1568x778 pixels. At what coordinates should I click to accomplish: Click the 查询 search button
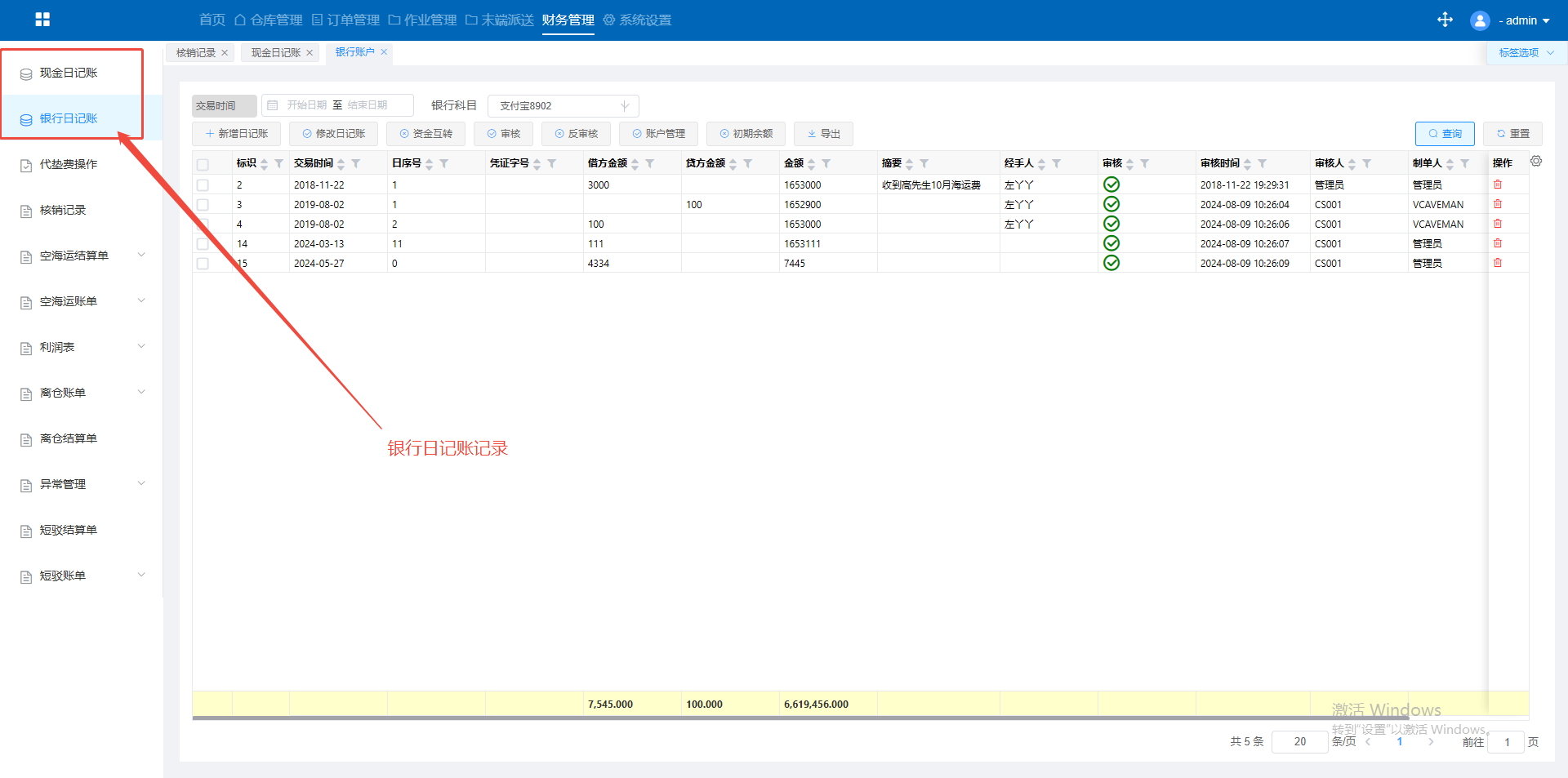(x=1444, y=134)
